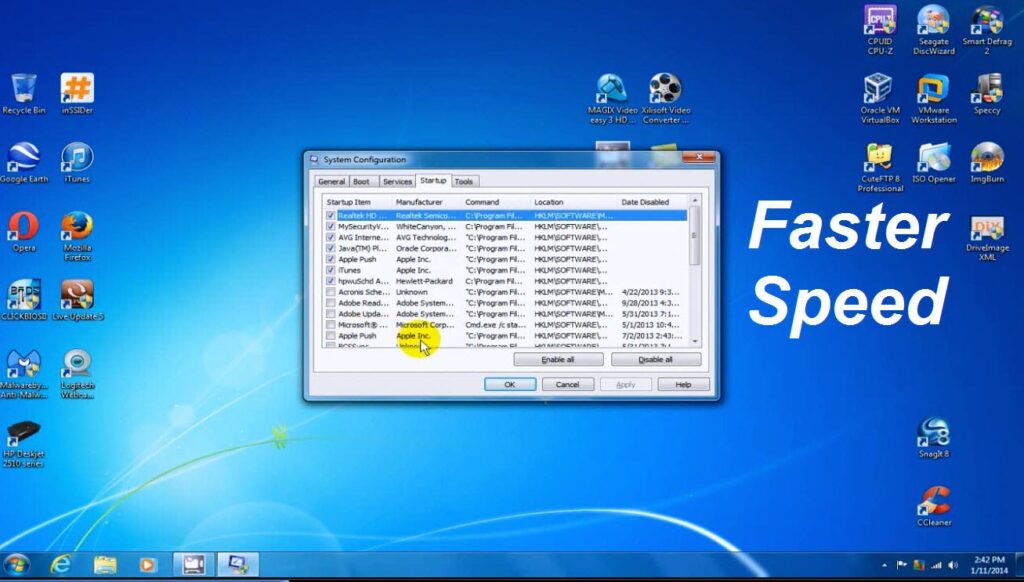Select Oracle VM VirtualBox desktop icon
Screen dimensions: 1024x582
click(880, 99)
